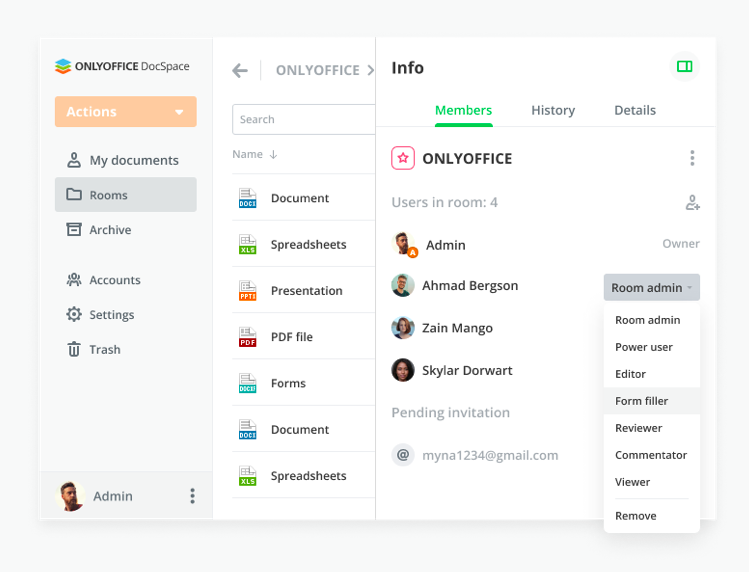Screen dimensions: 749x572
Task: Open Settings from the sidebar
Action: 126,314
